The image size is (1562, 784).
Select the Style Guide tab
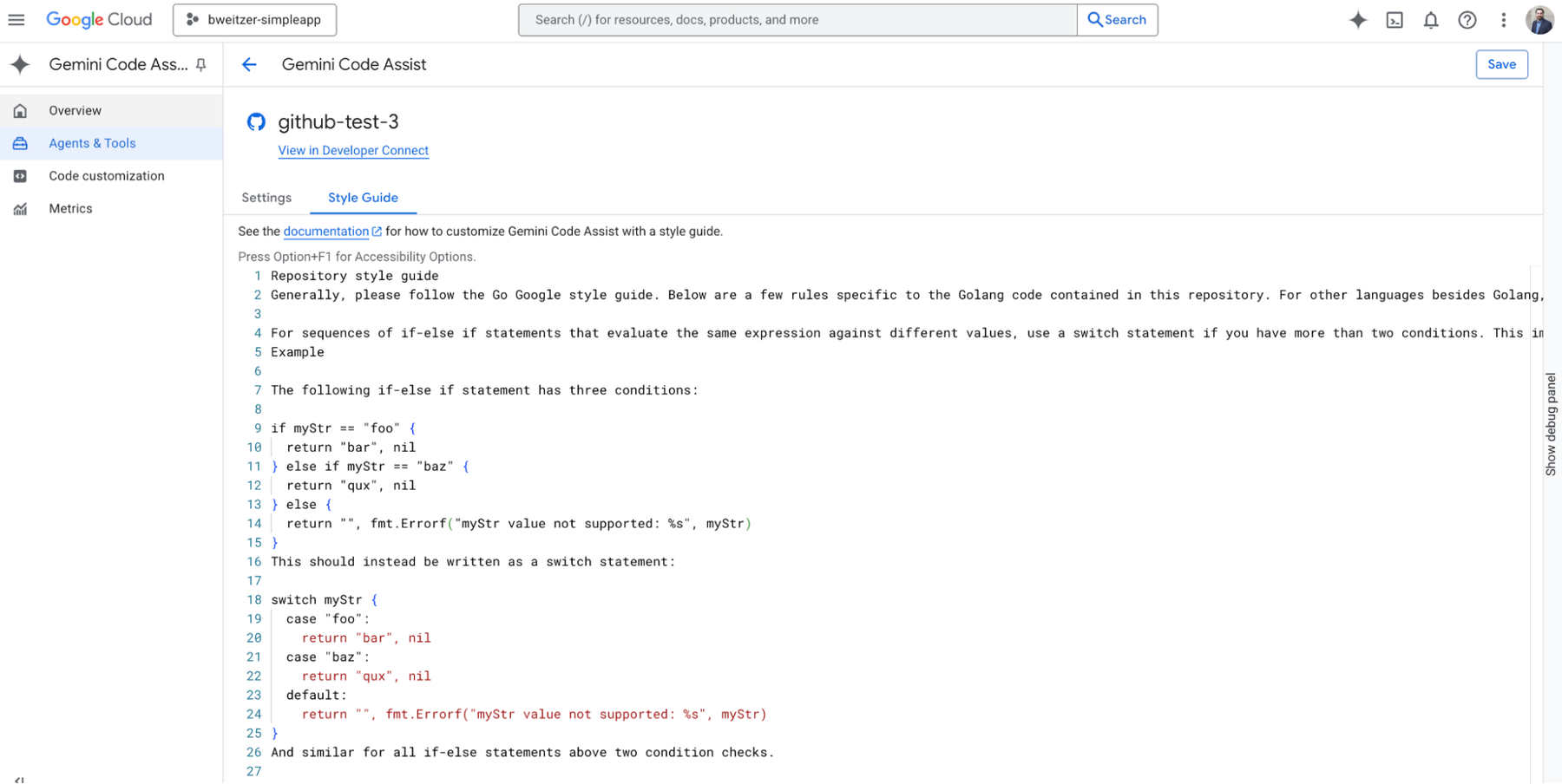(363, 198)
